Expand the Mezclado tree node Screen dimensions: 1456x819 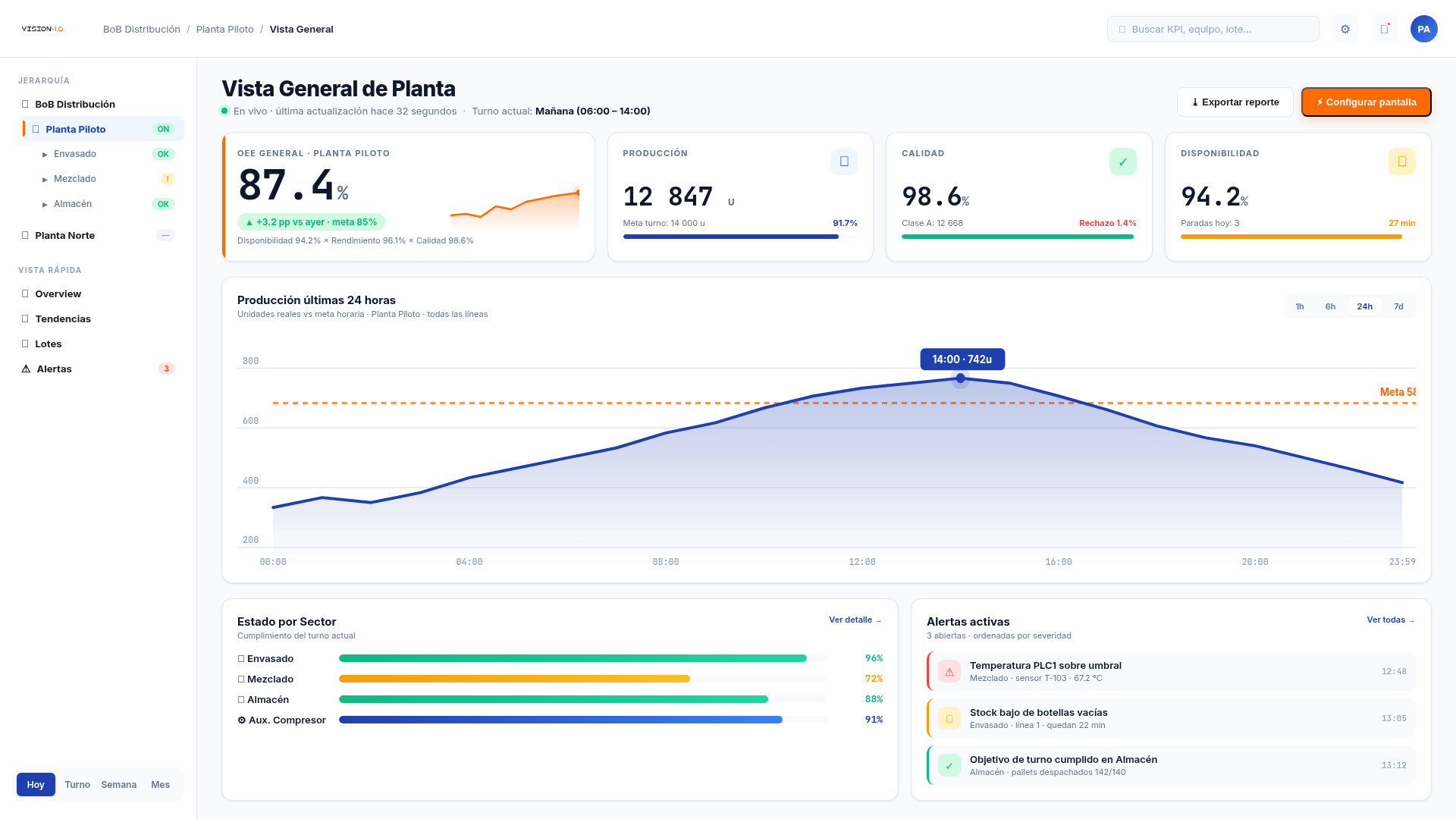(45, 180)
